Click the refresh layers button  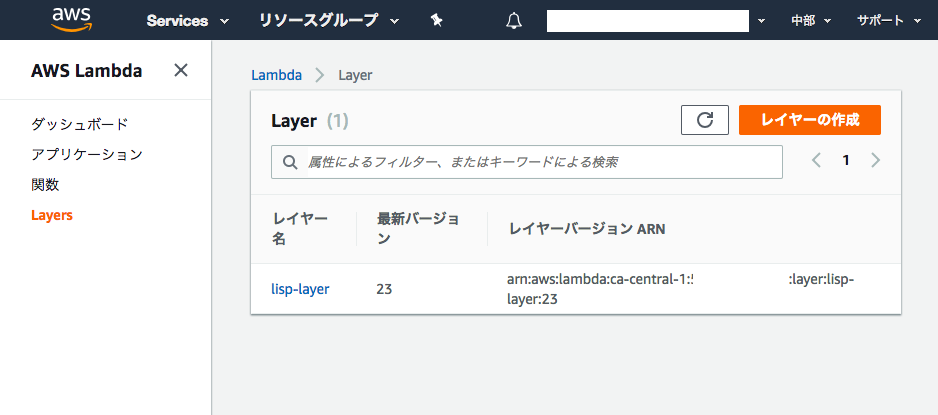click(705, 120)
